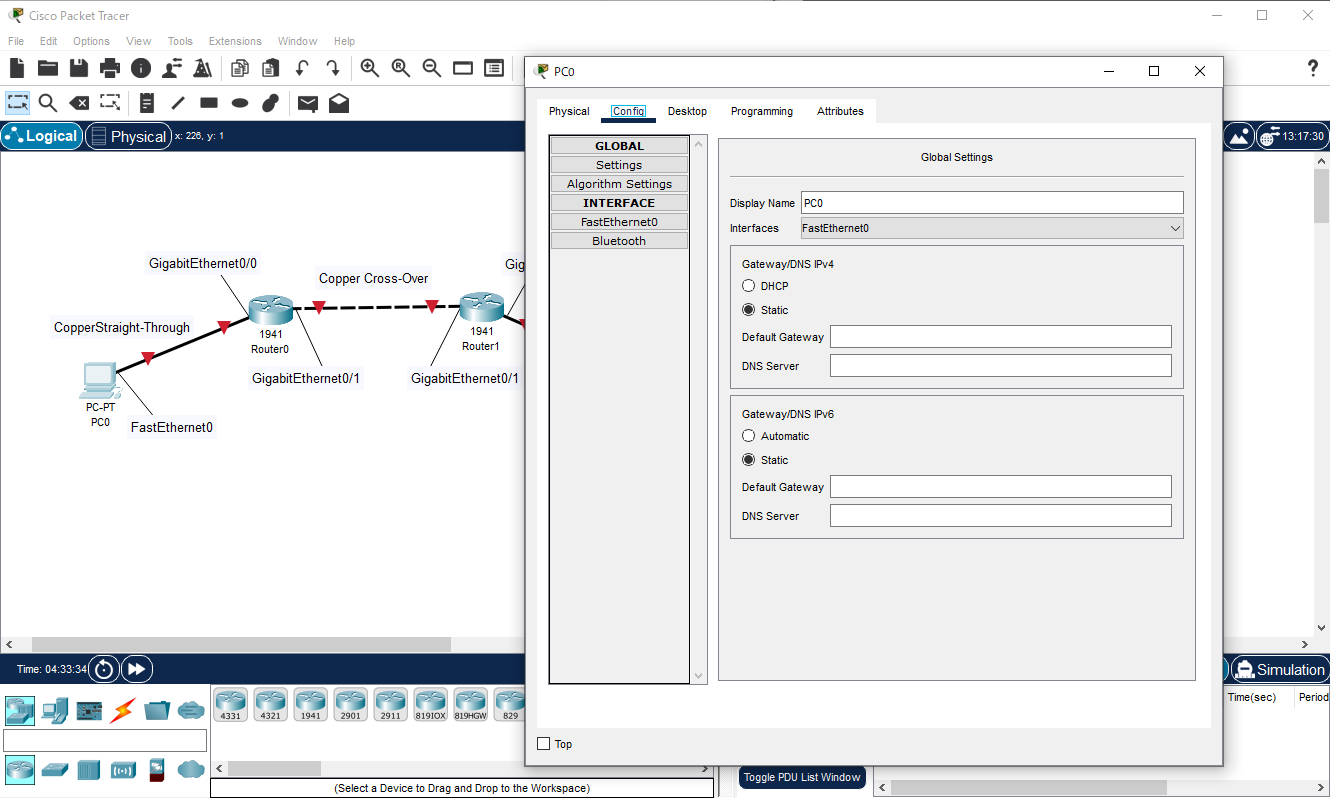The image size is (1330, 798).
Task: Redo the last action
Action: tap(333, 68)
